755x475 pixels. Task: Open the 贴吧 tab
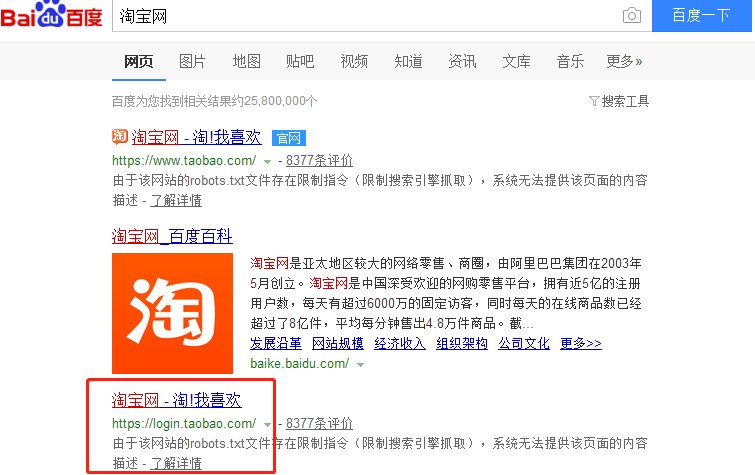click(x=300, y=62)
